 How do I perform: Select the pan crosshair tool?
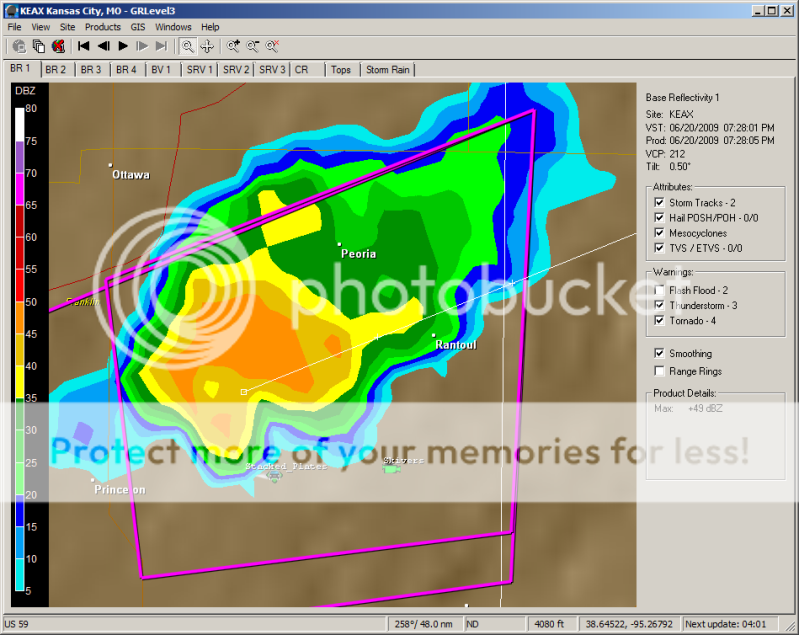coord(207,46)
